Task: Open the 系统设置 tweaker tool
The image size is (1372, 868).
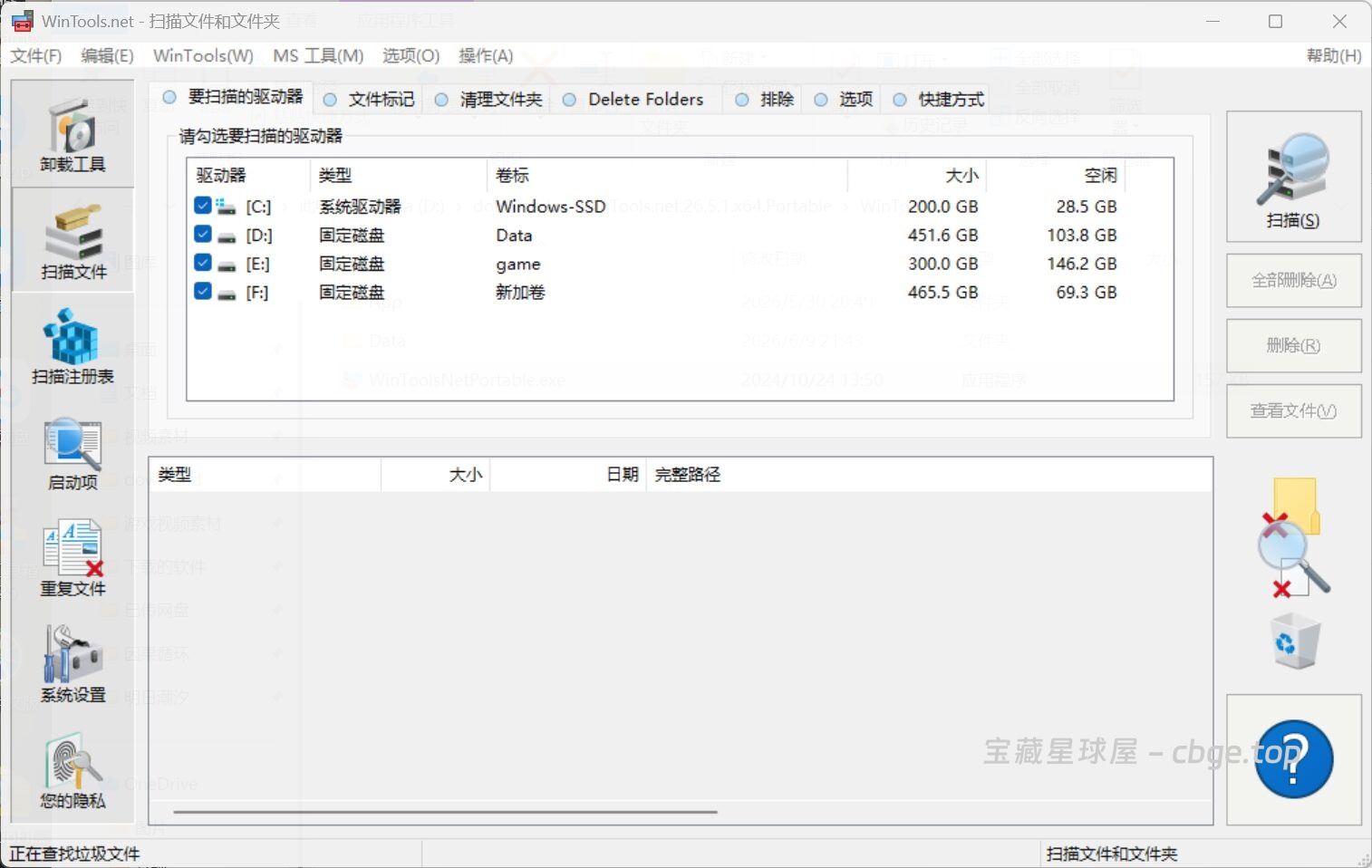Action: pyautogui.click(x=72, y=665)
